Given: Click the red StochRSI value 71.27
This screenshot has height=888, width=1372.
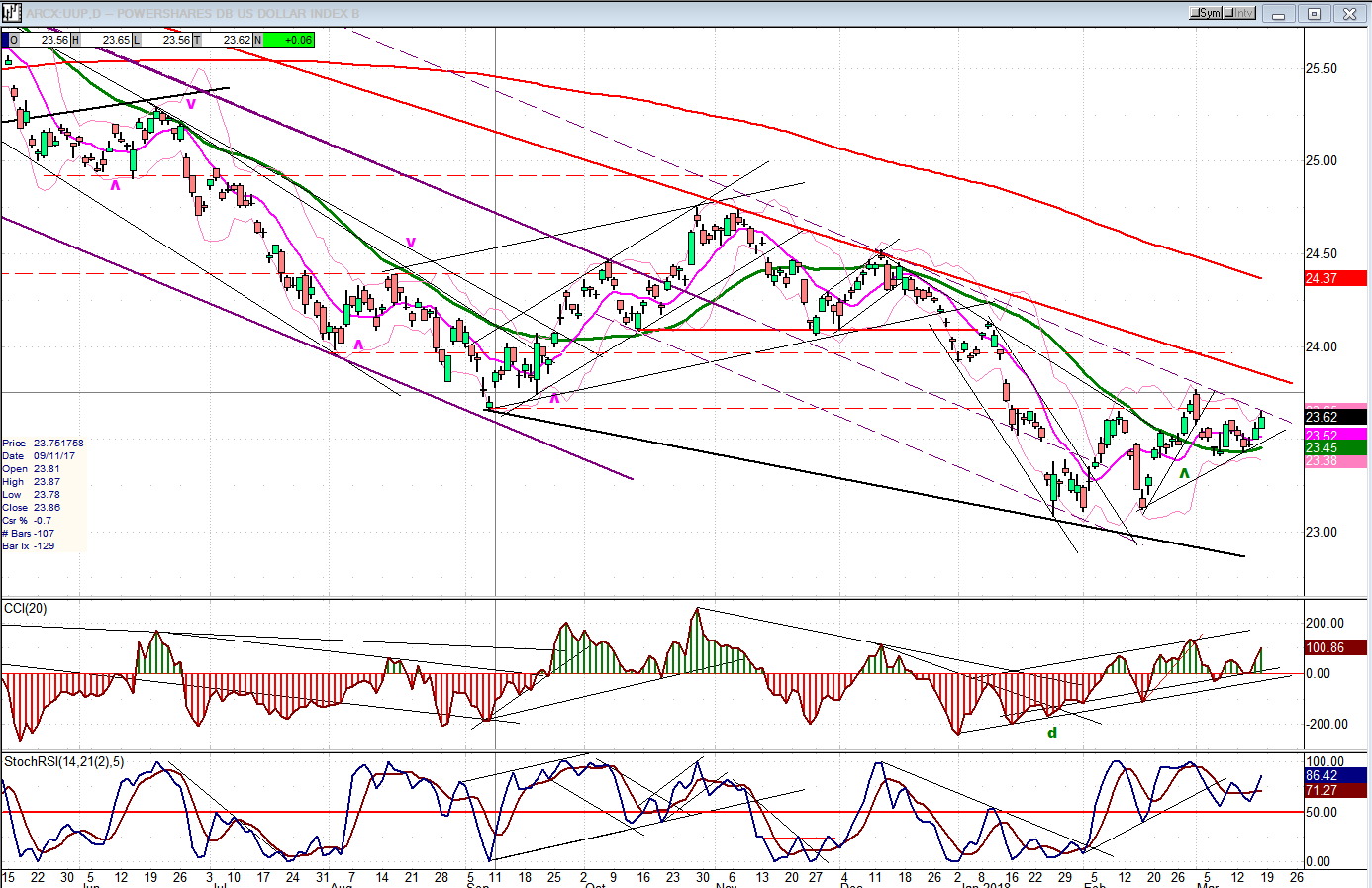Looking at the screenshot, I should coord(1322,790).
